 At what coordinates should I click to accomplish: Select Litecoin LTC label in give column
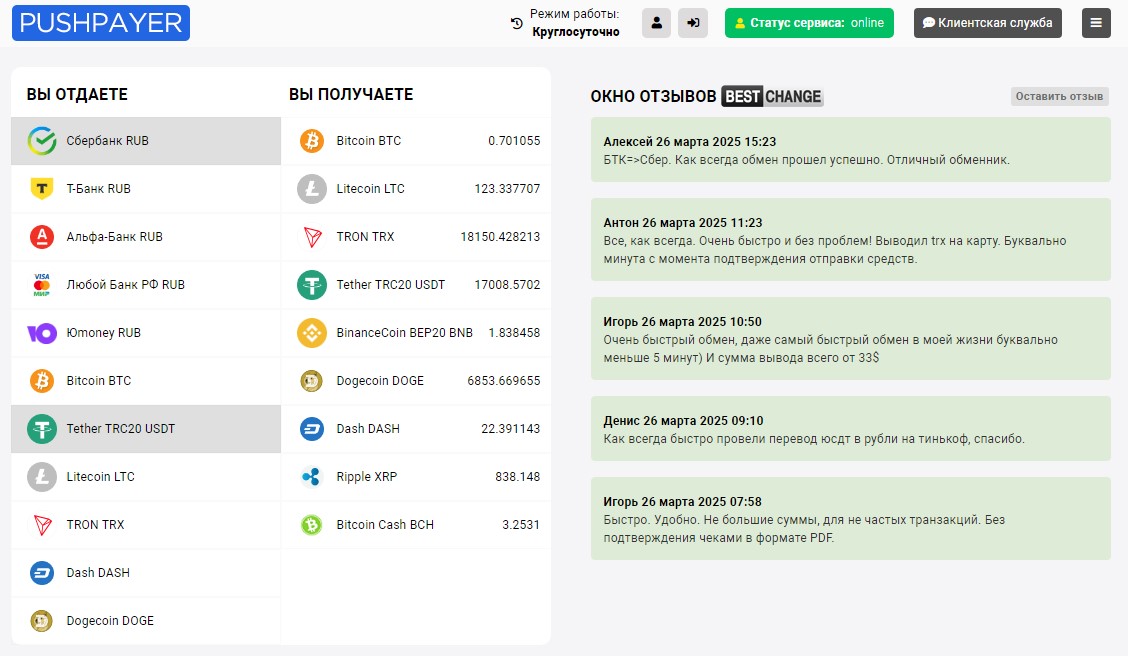point(101,477)
